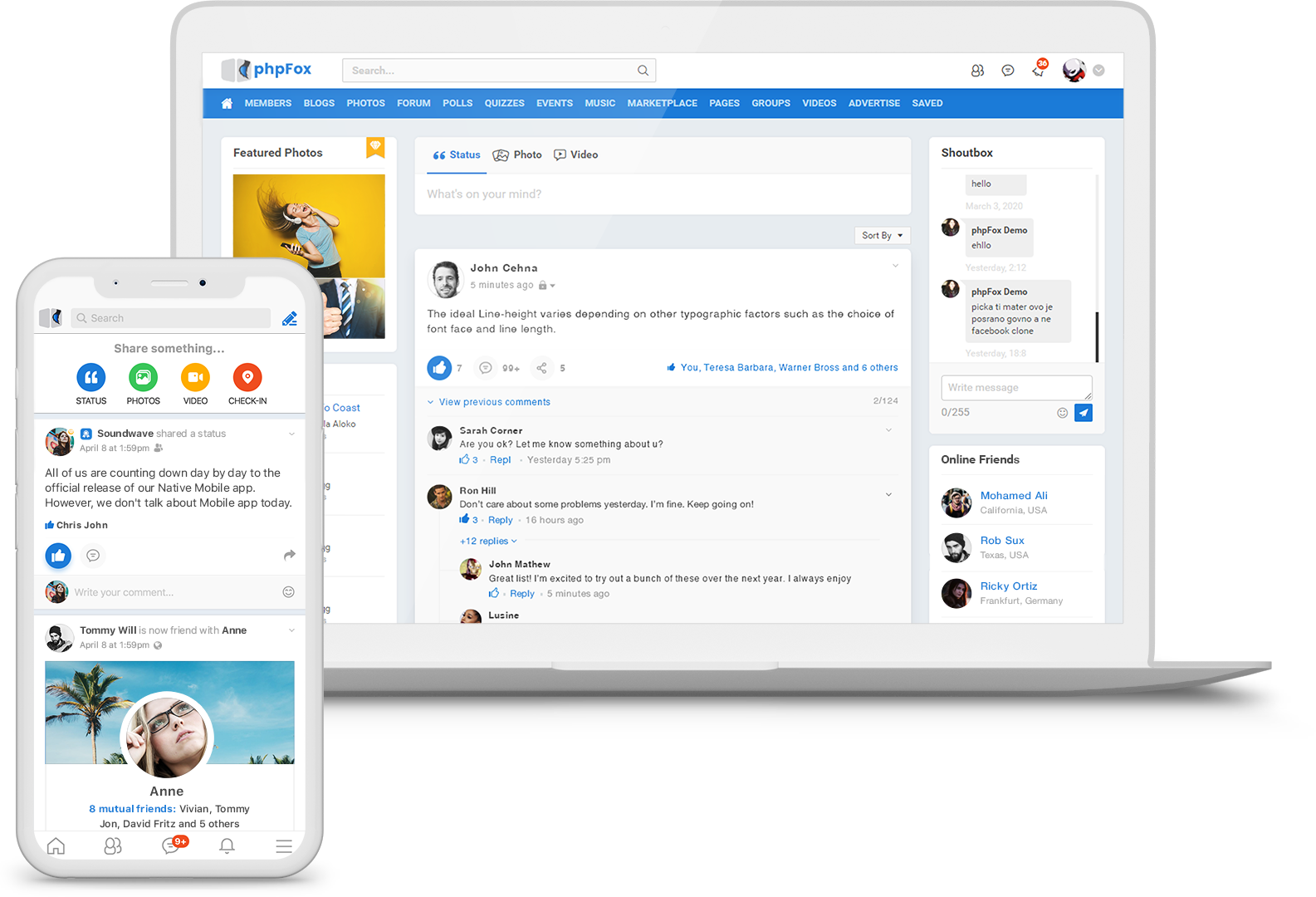This screenshot has height=897, width=1316.
Task: Click the home icon in the navigation bar
Action: (x=227, y=104)
